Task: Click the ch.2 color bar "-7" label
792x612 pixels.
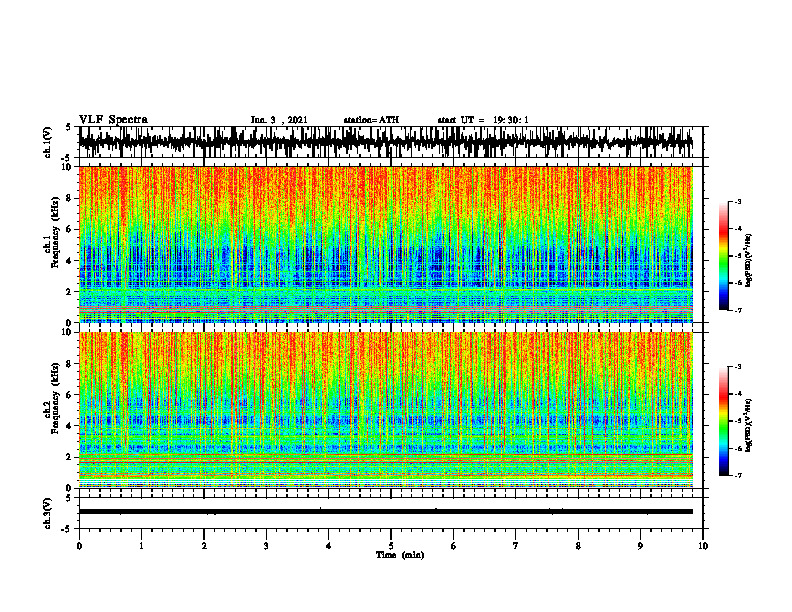Action: pos(738,475)
